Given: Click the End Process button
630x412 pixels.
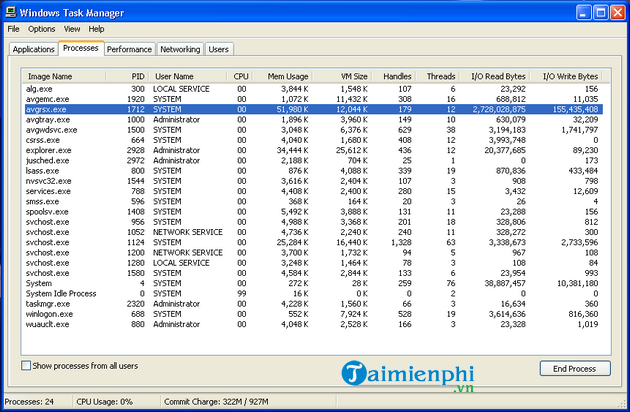Looking at the screenshot, I should click(x=574, y=368).
